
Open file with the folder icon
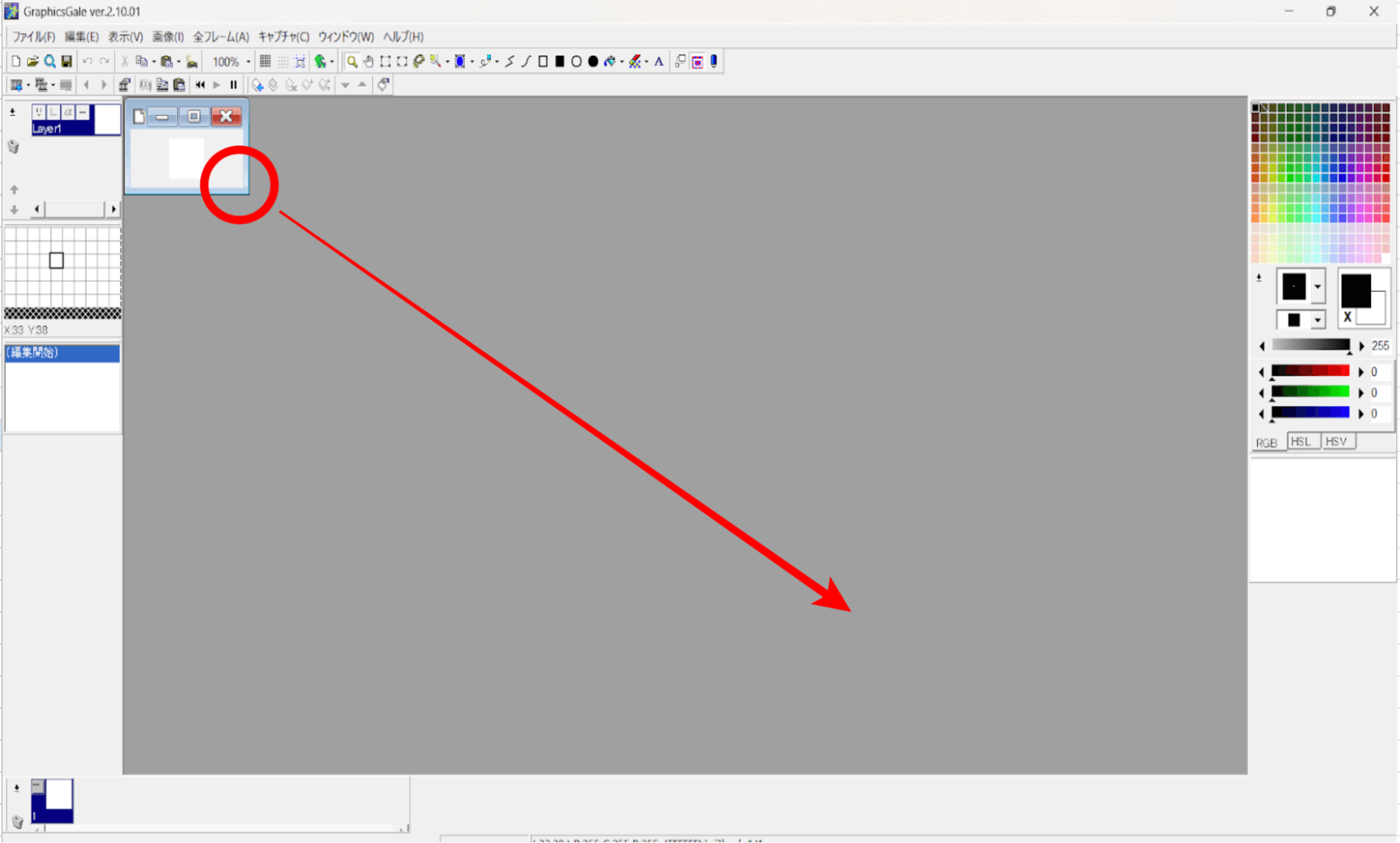(32, 62)
